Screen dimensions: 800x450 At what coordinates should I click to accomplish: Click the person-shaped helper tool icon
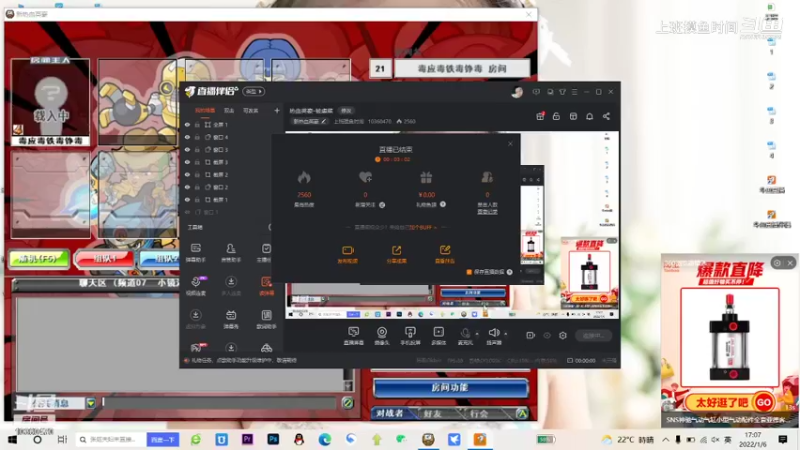pos(231,248)
